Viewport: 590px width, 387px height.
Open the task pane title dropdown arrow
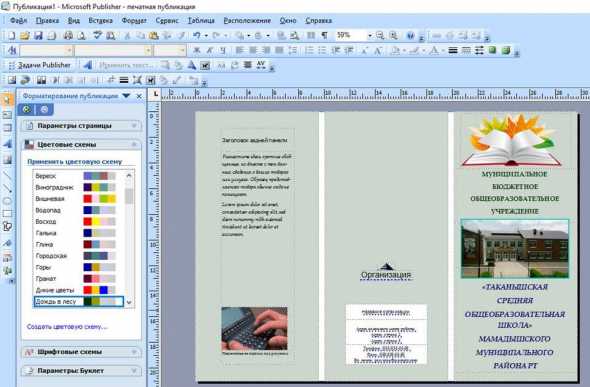tap(126, 96)
